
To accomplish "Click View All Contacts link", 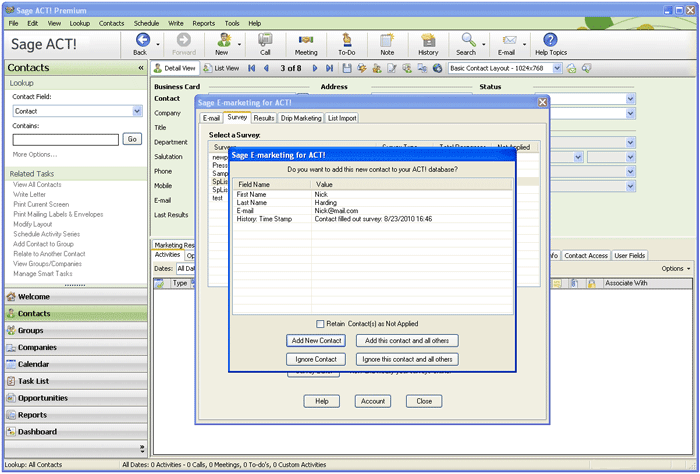I will click(x=37, y=184).
